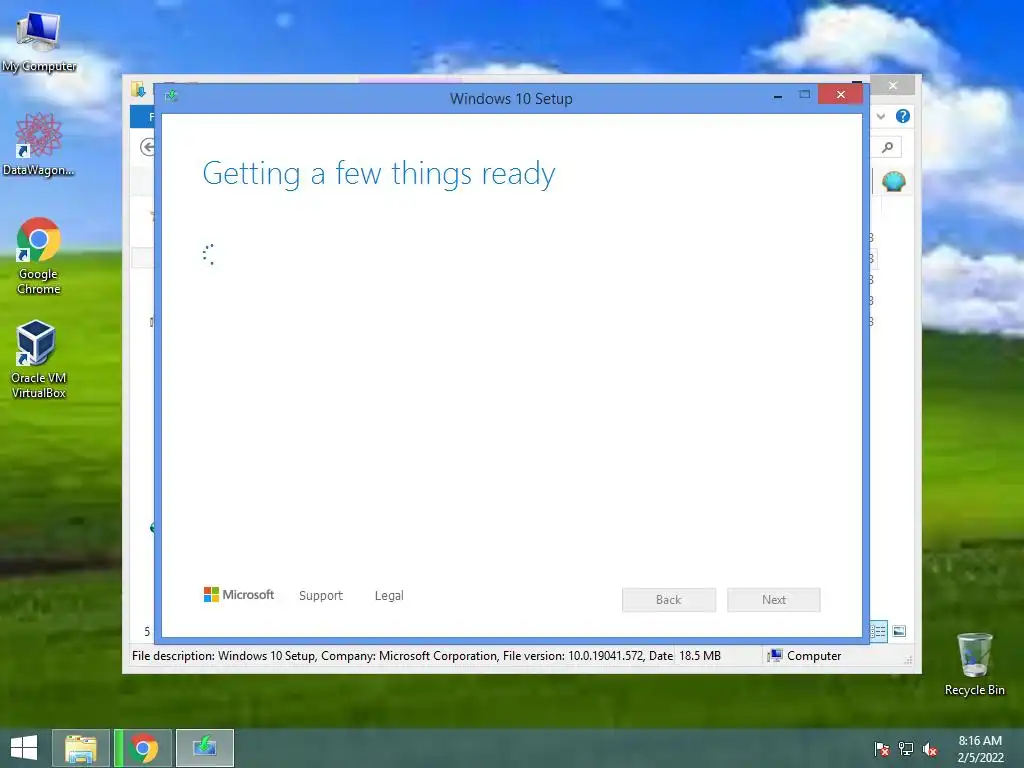Close the Explorer window behind Setup
1024x768 pixels.
(893, 86)
